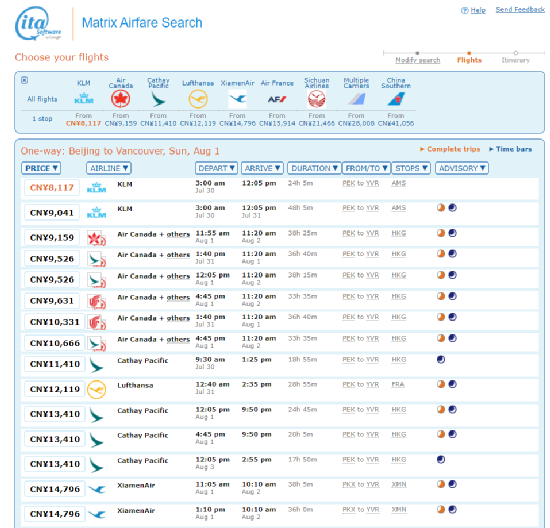Viewport: 550px width, 528px height.
Task: Select the Sichuan Airlines logo in matrix
Action: 316,99
